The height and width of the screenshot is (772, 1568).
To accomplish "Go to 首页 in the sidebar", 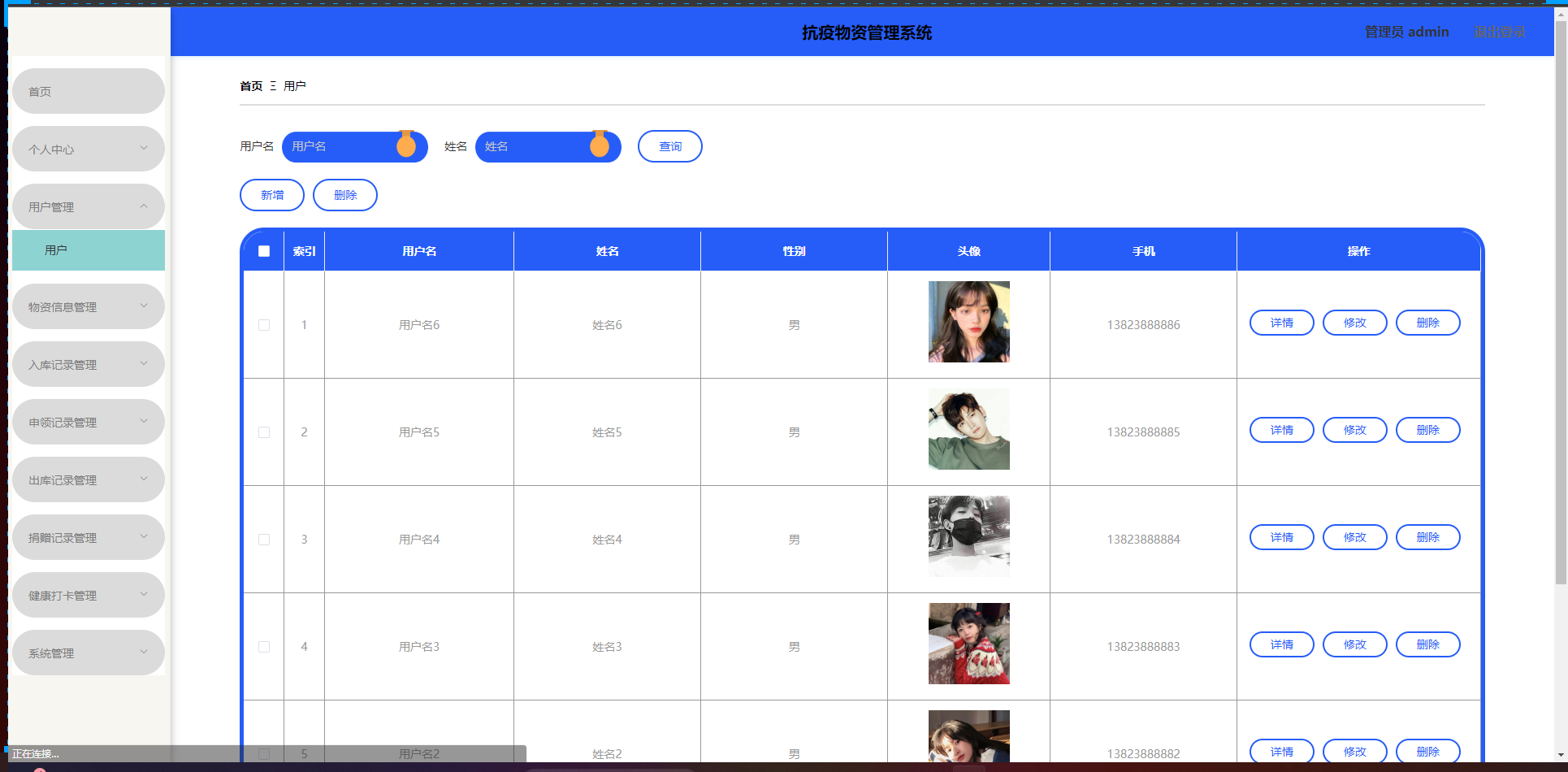I will click(x=88, y=92).
